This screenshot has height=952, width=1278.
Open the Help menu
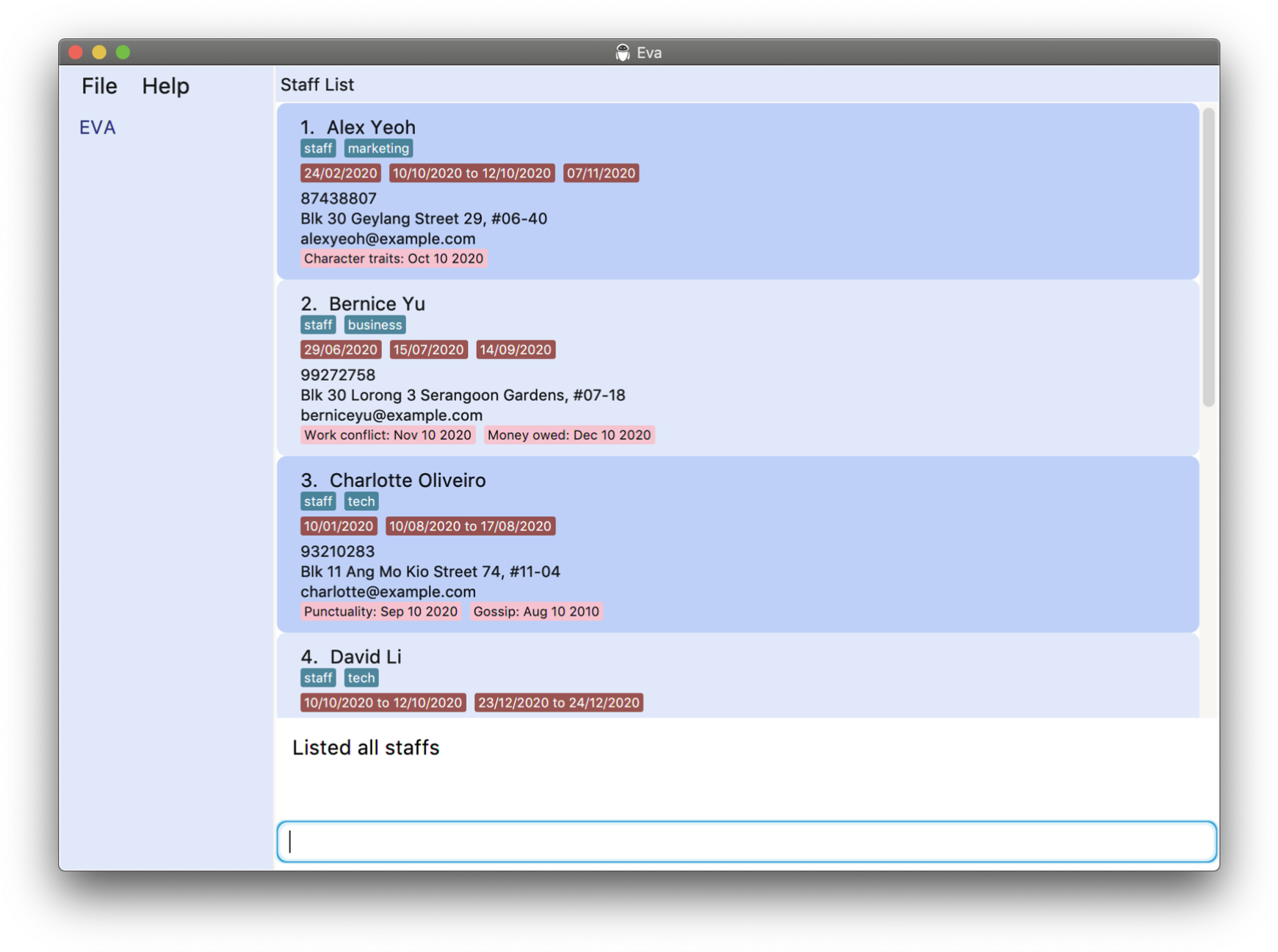(x=165, y=86)
